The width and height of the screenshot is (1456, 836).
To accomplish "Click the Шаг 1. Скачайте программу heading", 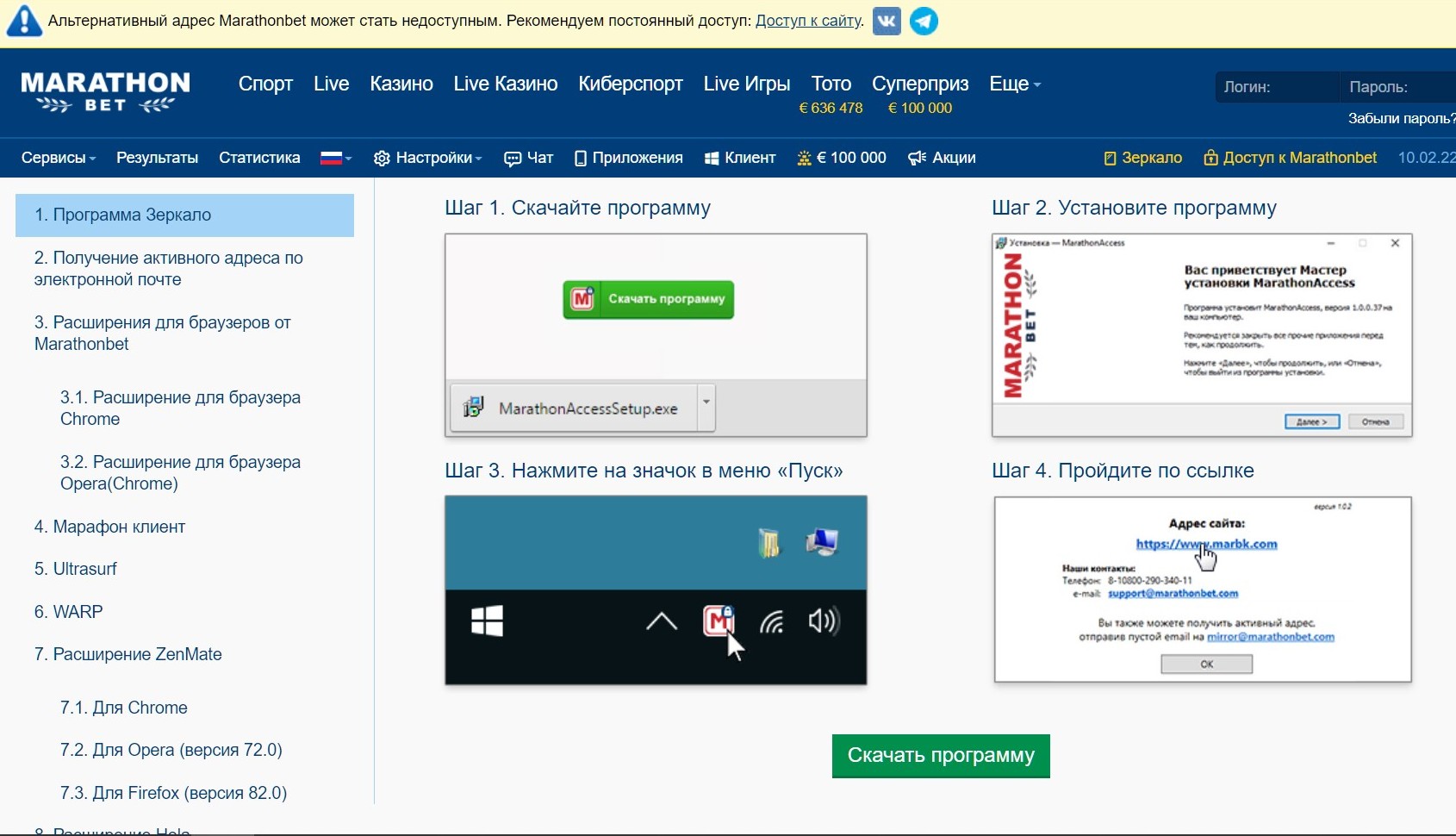I will (578, 208).
